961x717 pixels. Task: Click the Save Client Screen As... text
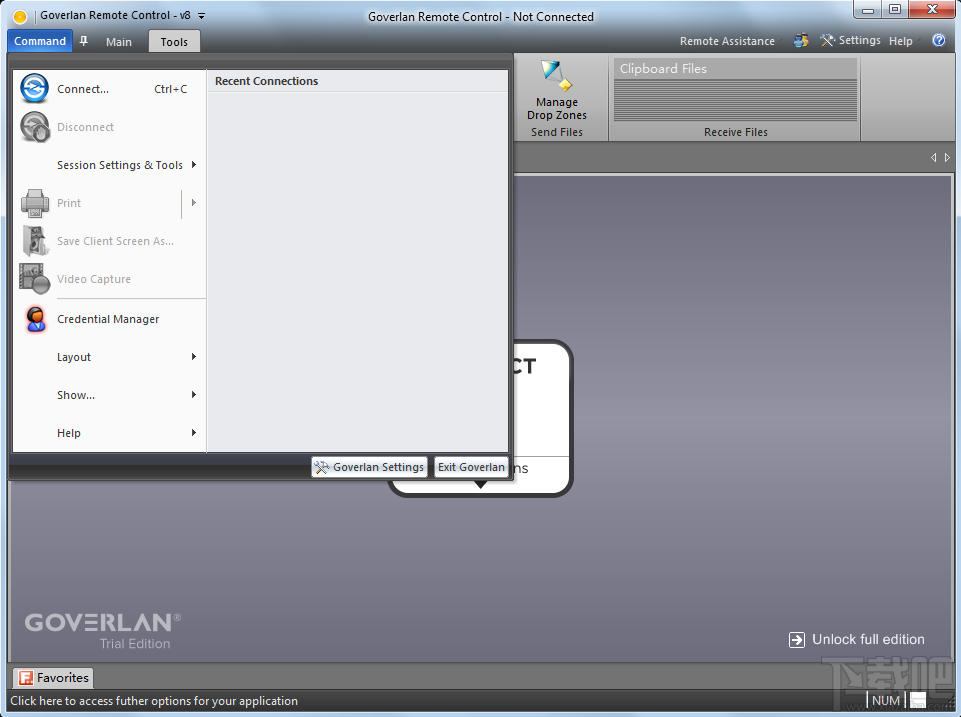[115, 241]
